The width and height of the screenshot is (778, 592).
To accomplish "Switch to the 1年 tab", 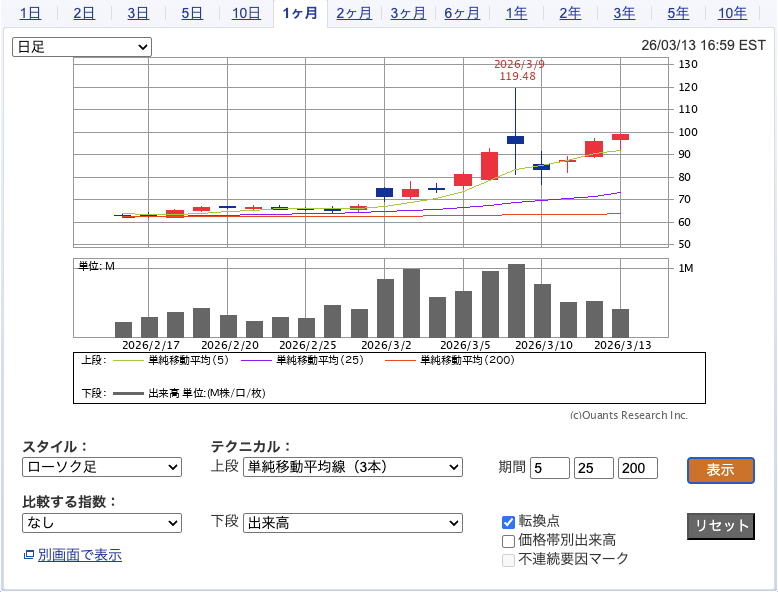I will coord(516,13).
